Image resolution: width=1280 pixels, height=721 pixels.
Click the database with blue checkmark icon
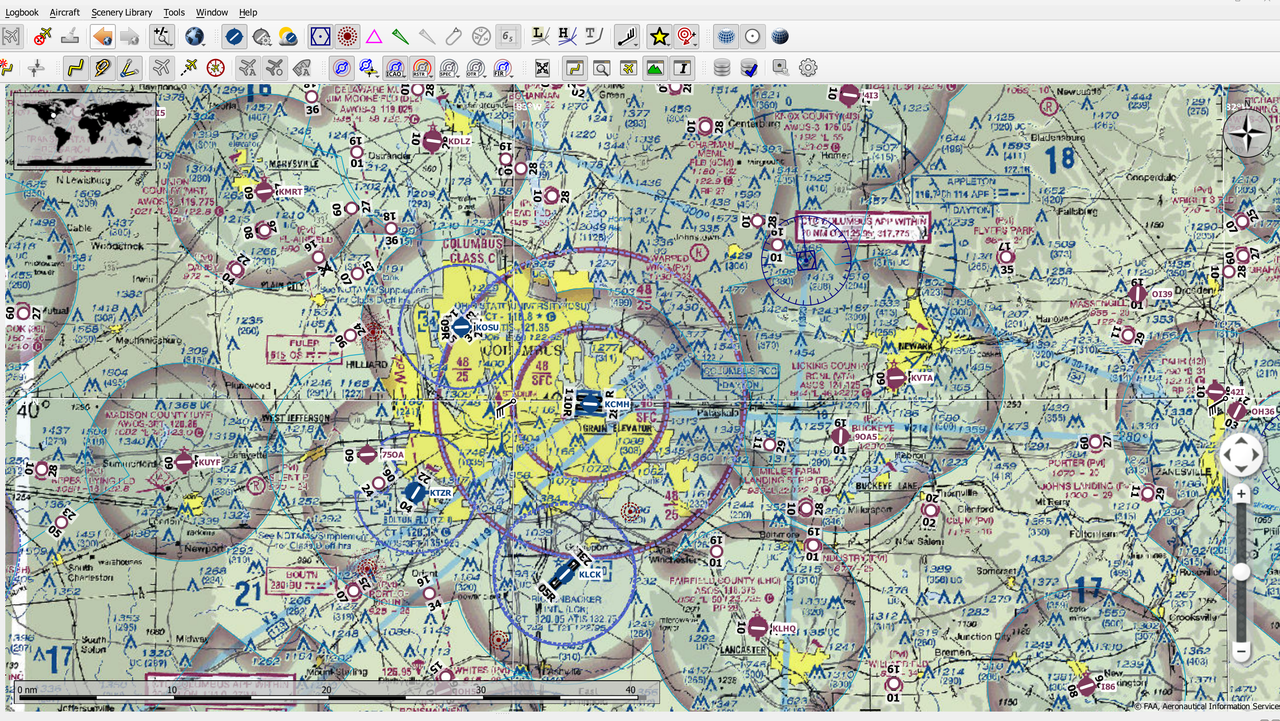(749, 68)
